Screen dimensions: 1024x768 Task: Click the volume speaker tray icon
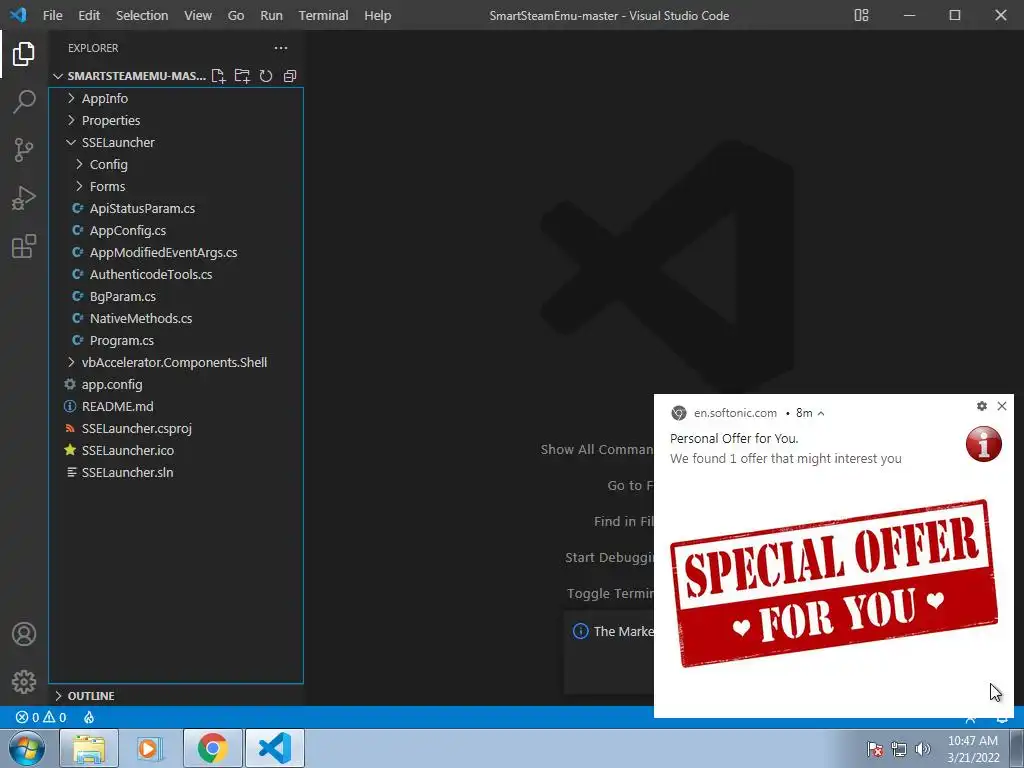[923, 749]
